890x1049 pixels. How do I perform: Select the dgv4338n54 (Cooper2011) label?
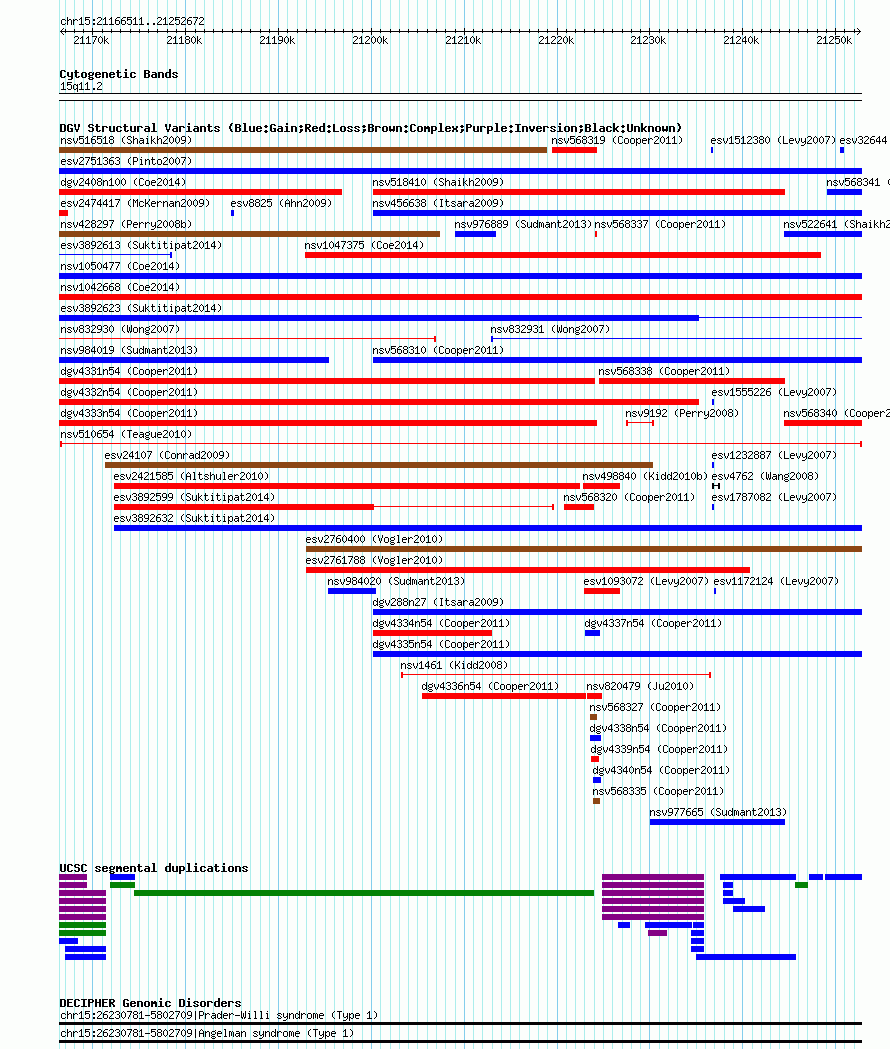[658, 729]
